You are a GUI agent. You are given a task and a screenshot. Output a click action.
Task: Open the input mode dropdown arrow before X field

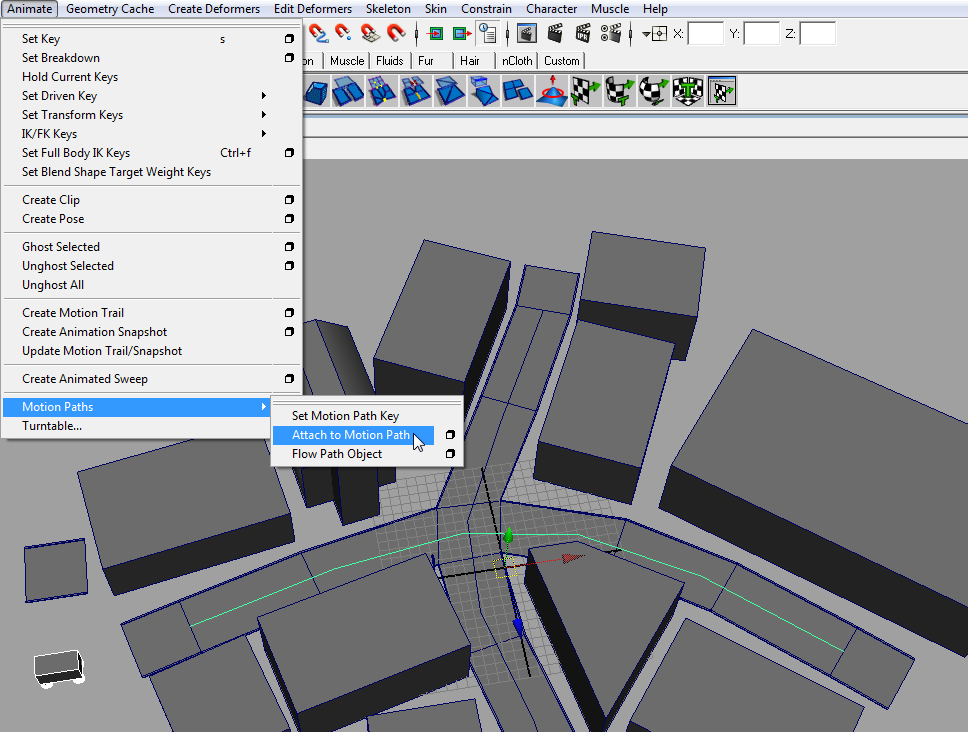pos(646,34)
